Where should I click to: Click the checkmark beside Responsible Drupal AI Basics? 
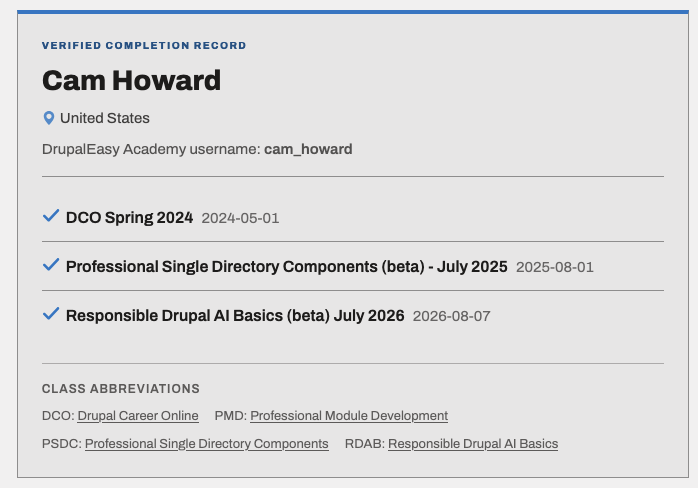tap(51, 313)
